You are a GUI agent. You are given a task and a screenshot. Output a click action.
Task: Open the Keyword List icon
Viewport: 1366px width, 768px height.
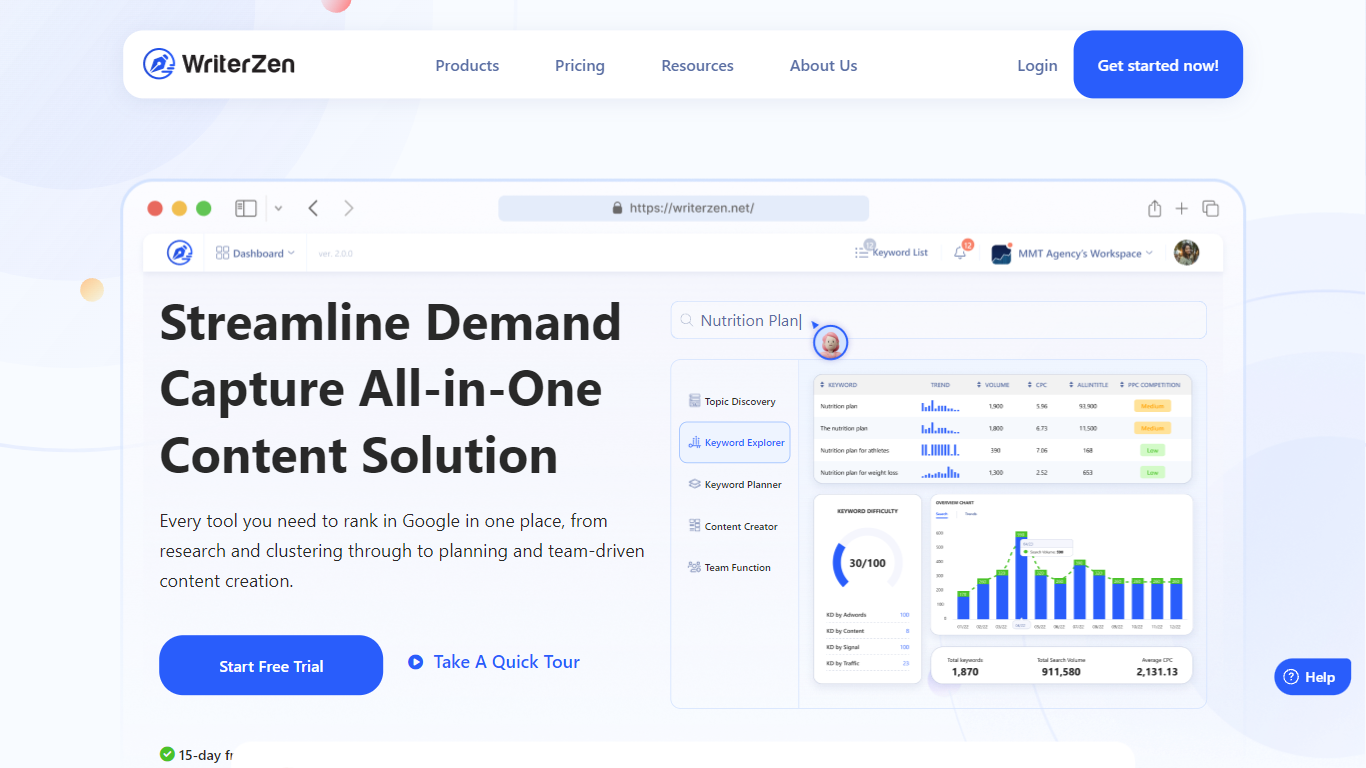tap(862, 253)
